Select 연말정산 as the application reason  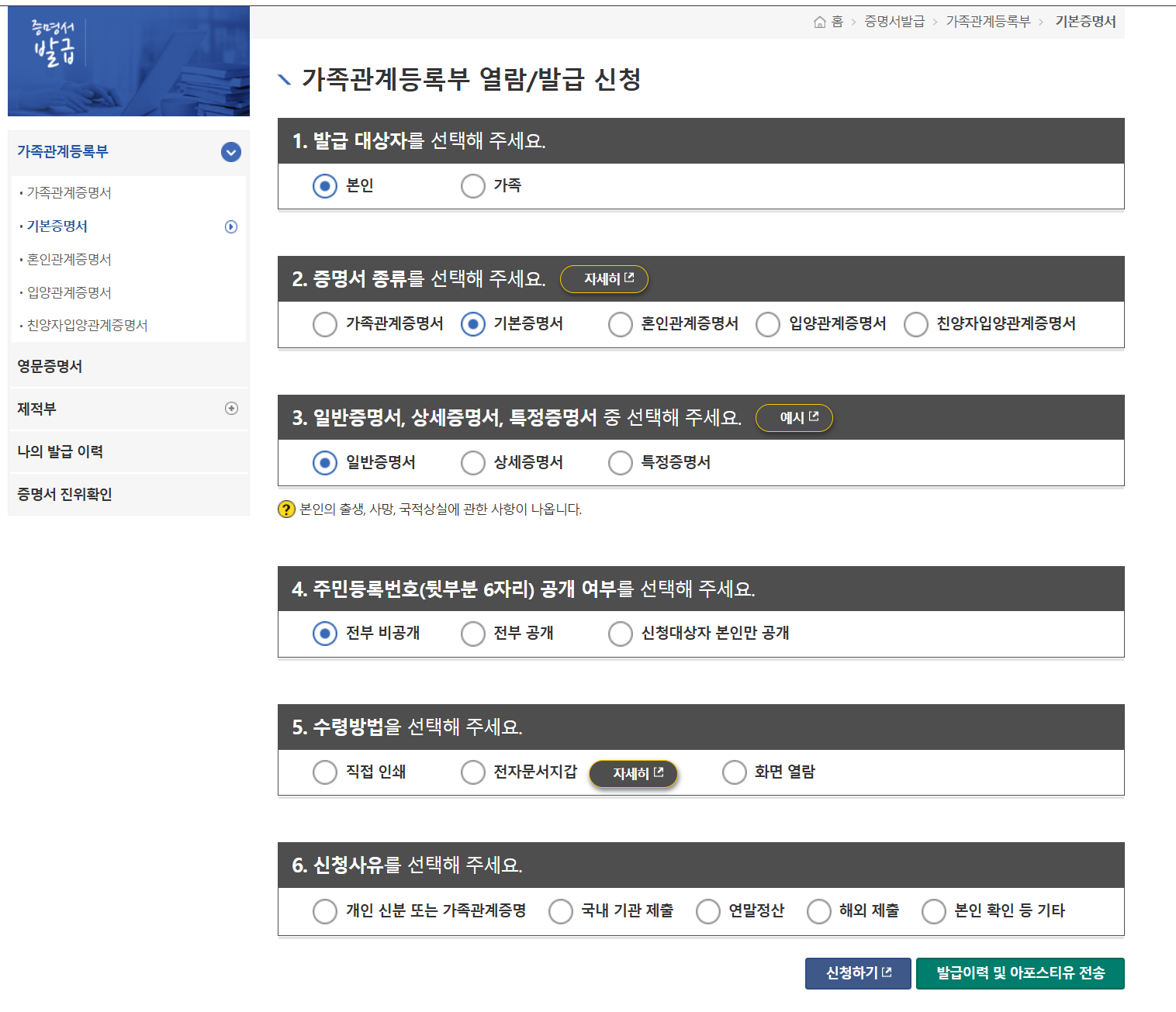point(708,911)
